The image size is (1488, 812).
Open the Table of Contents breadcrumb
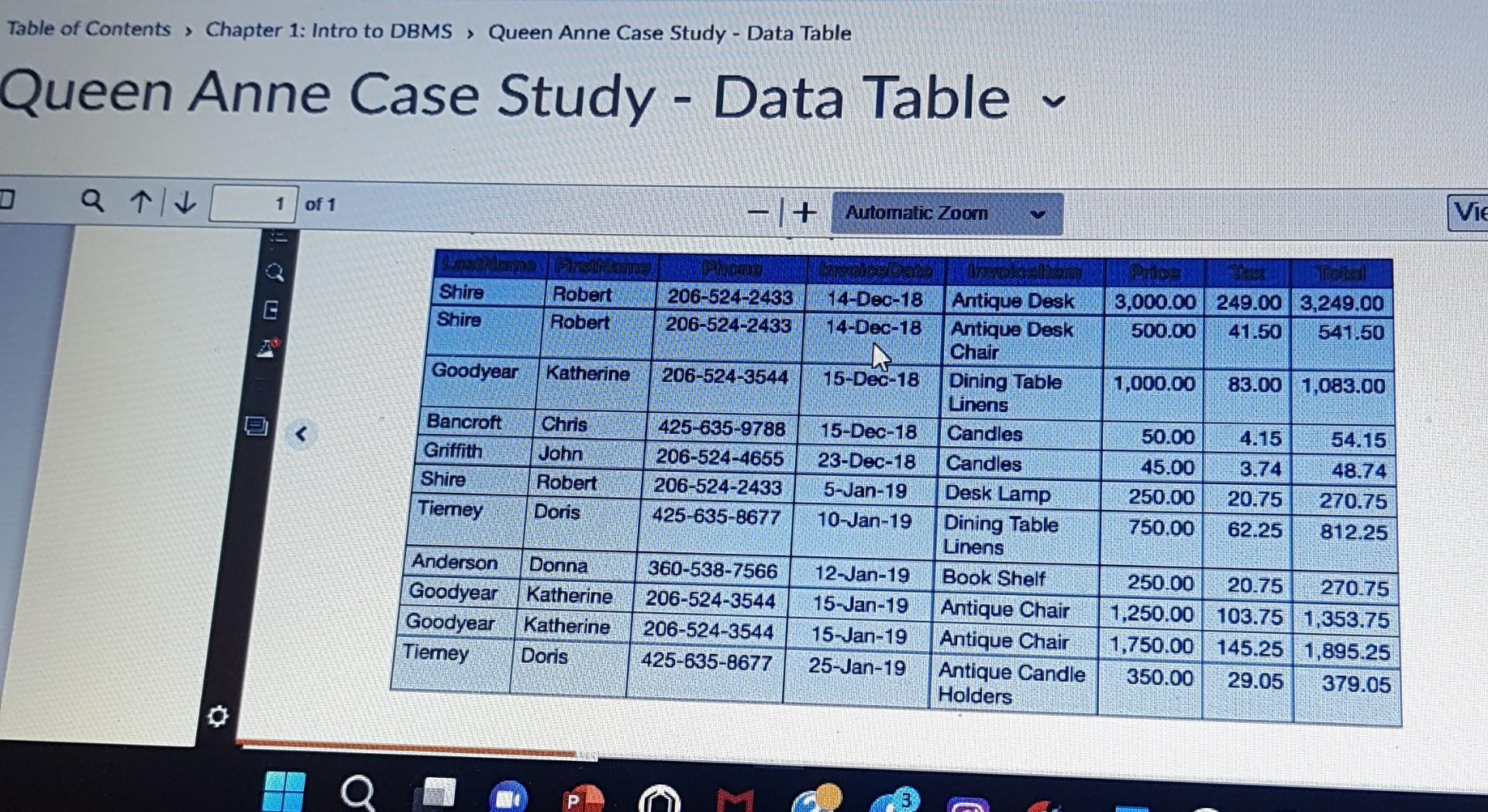88,30
